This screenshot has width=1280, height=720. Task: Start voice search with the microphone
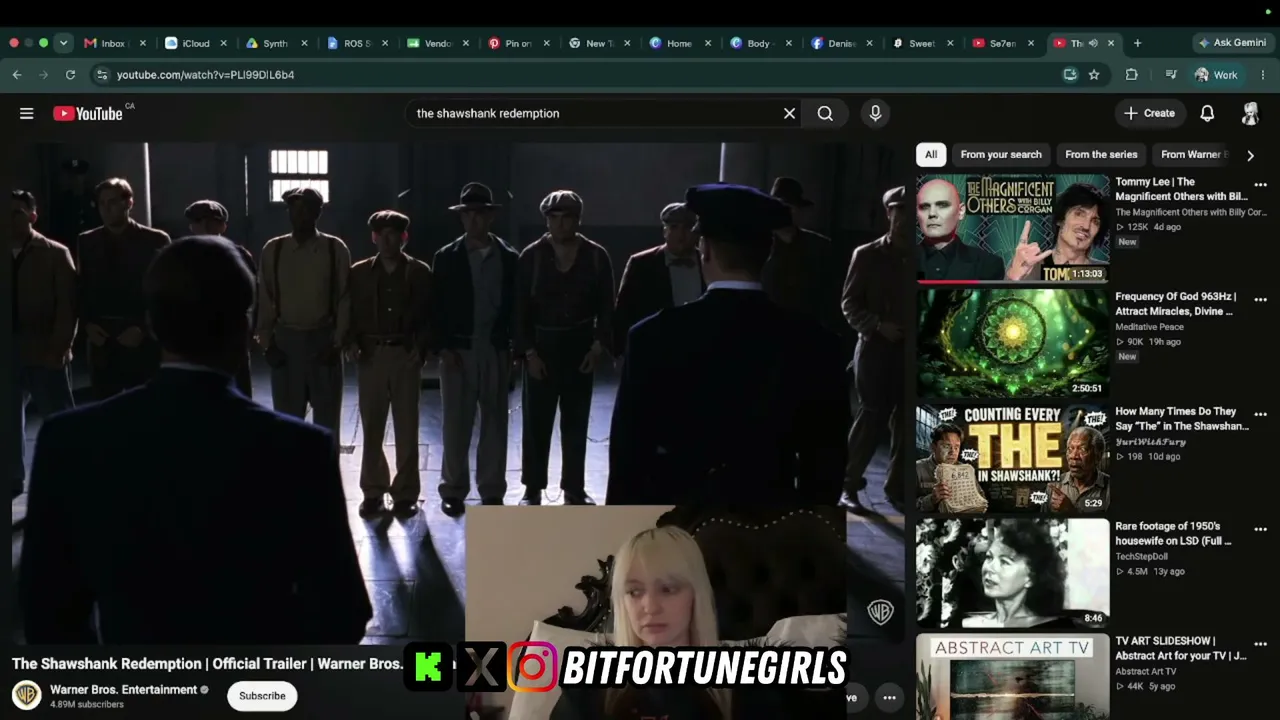pos(875,113)
